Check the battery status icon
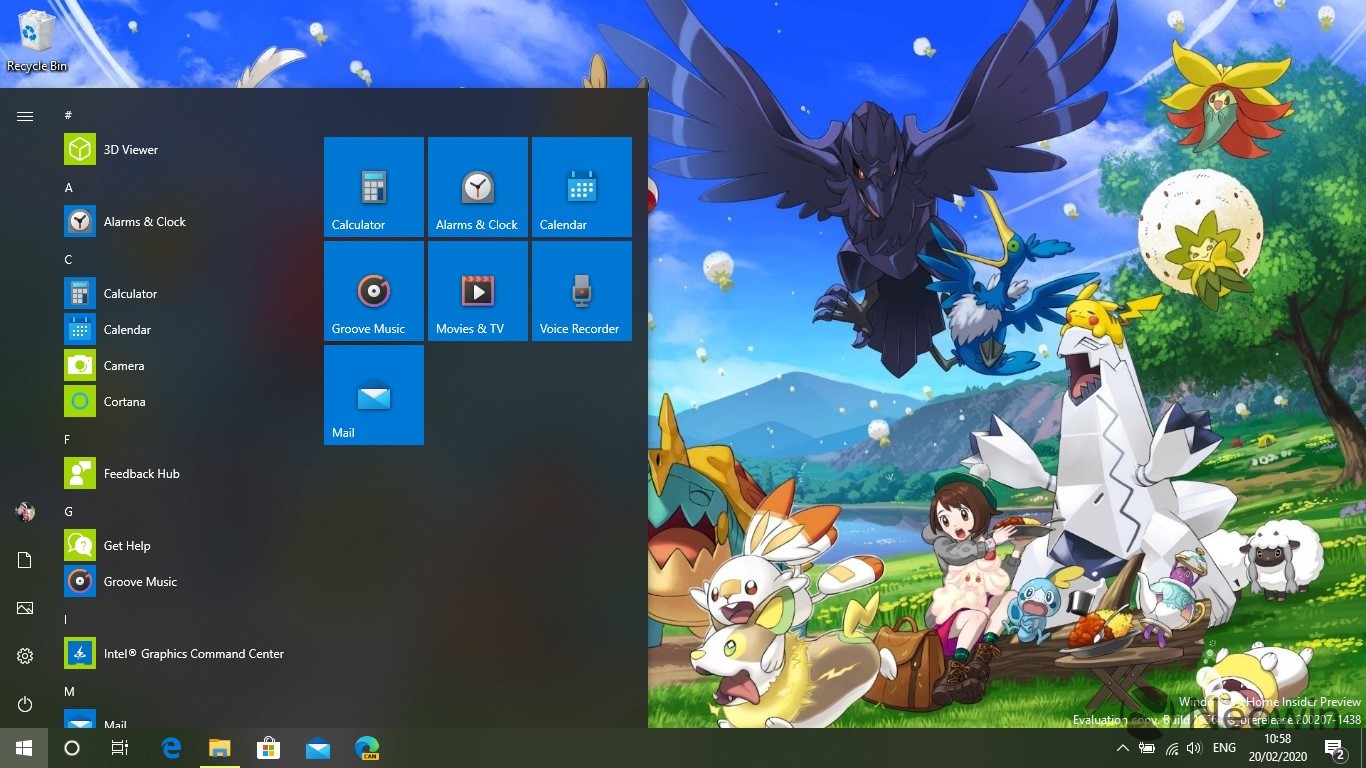Image resolution: width=1366 pixels, height=768 pixels. tap(1147, 748)
